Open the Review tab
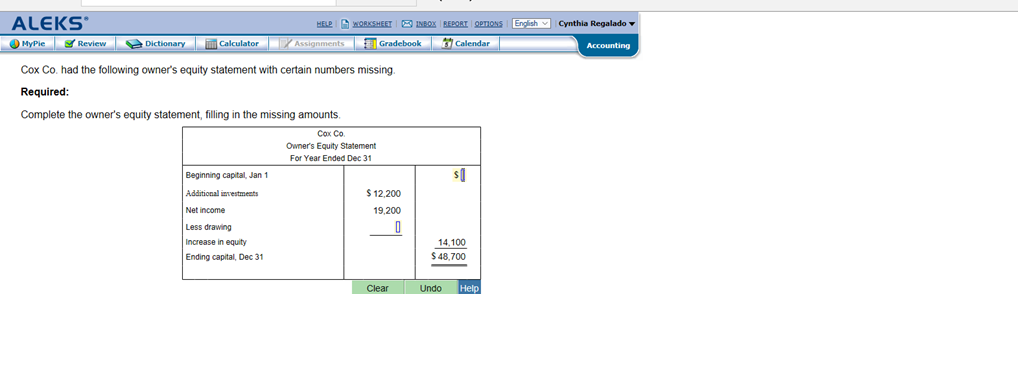 pos(85,43)
